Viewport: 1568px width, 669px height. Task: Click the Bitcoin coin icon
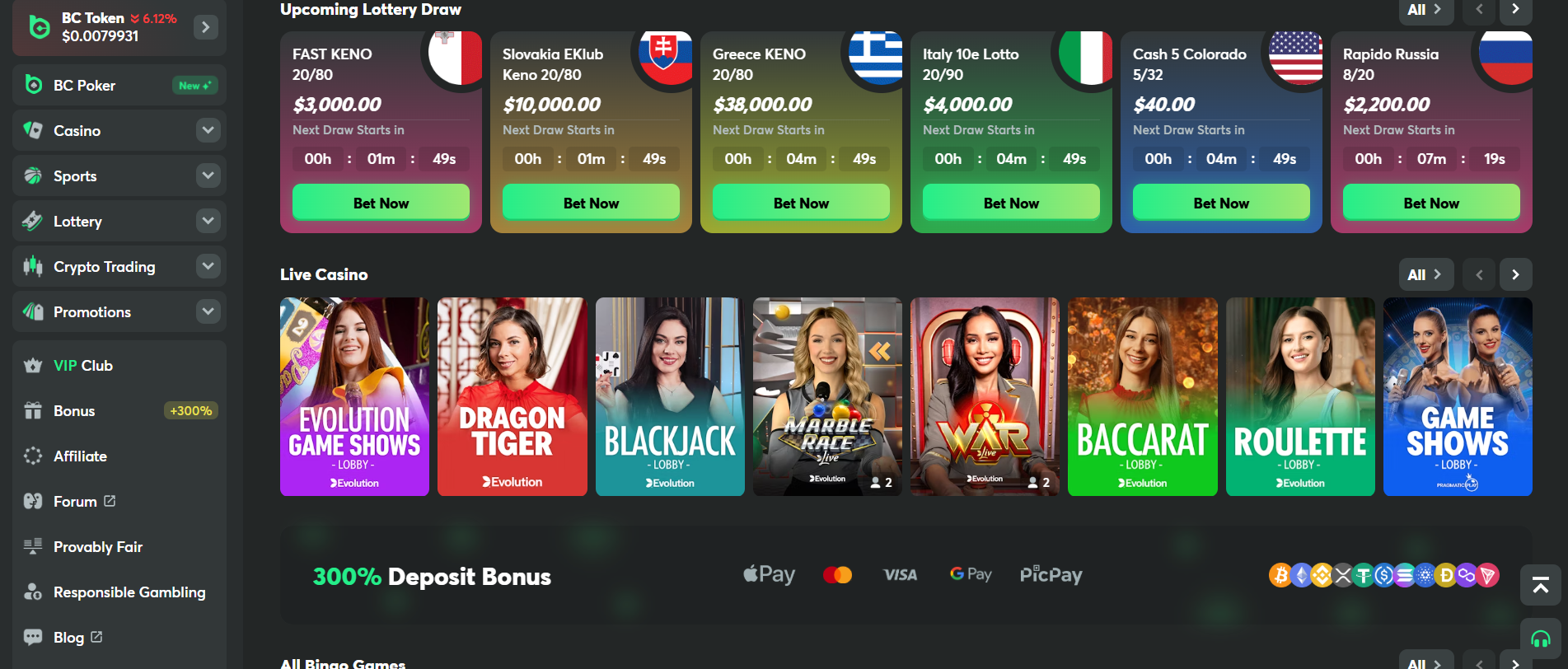coord(1280,575)
